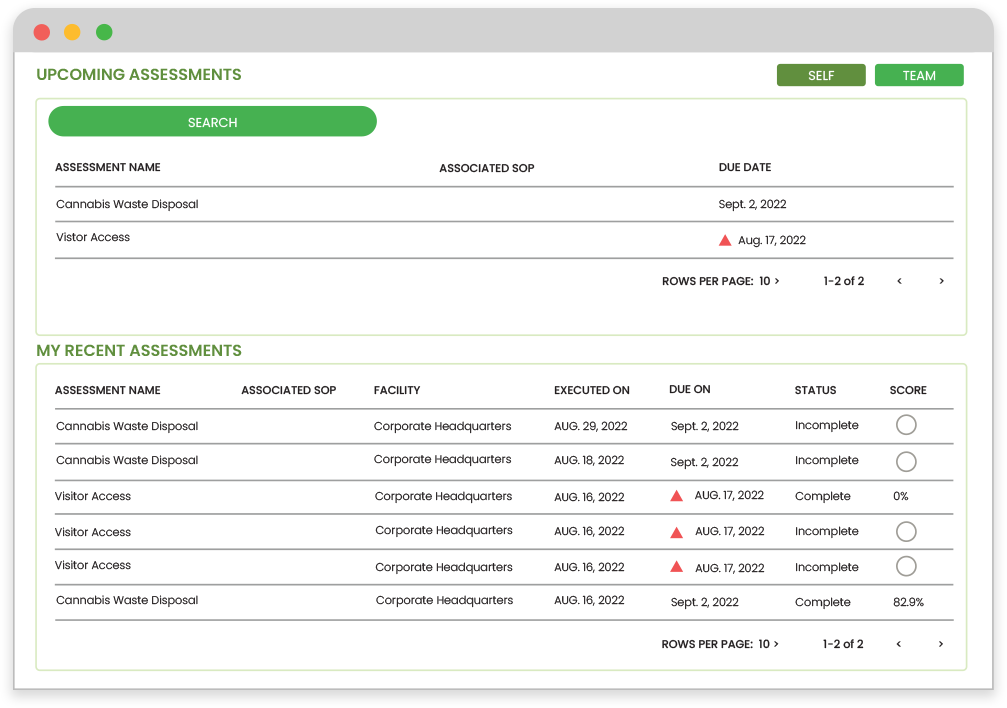Sort recent table by DUE ON header
Image resolution: width=1007 pixels, height=708 pixels.
(x=690, y=389)
